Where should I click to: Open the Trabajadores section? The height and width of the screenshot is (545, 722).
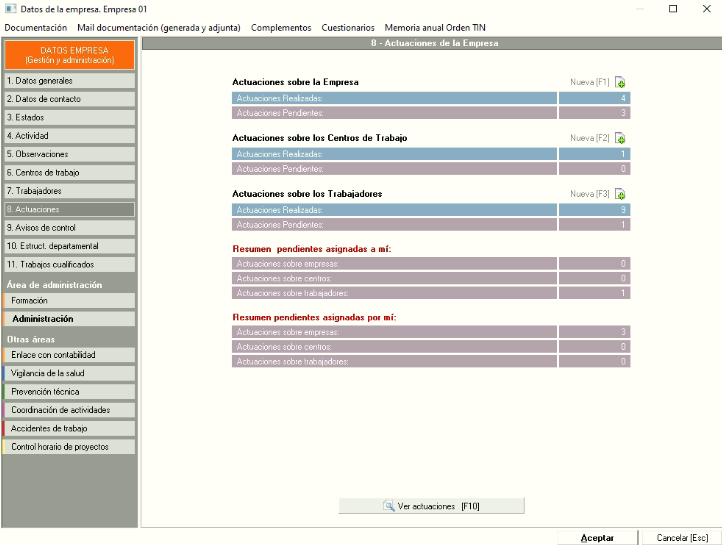(x=68, y=191)
